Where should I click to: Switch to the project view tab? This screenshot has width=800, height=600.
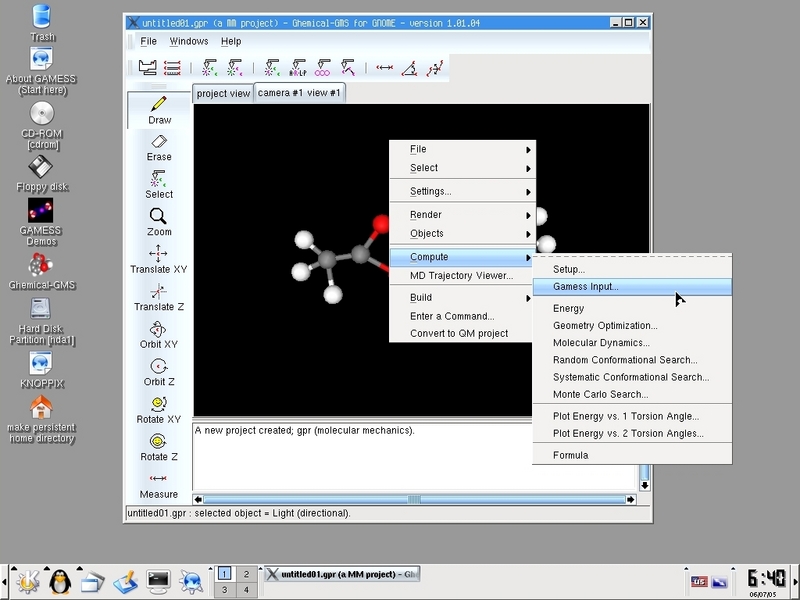pyautogui.click(x=223, y=94)
